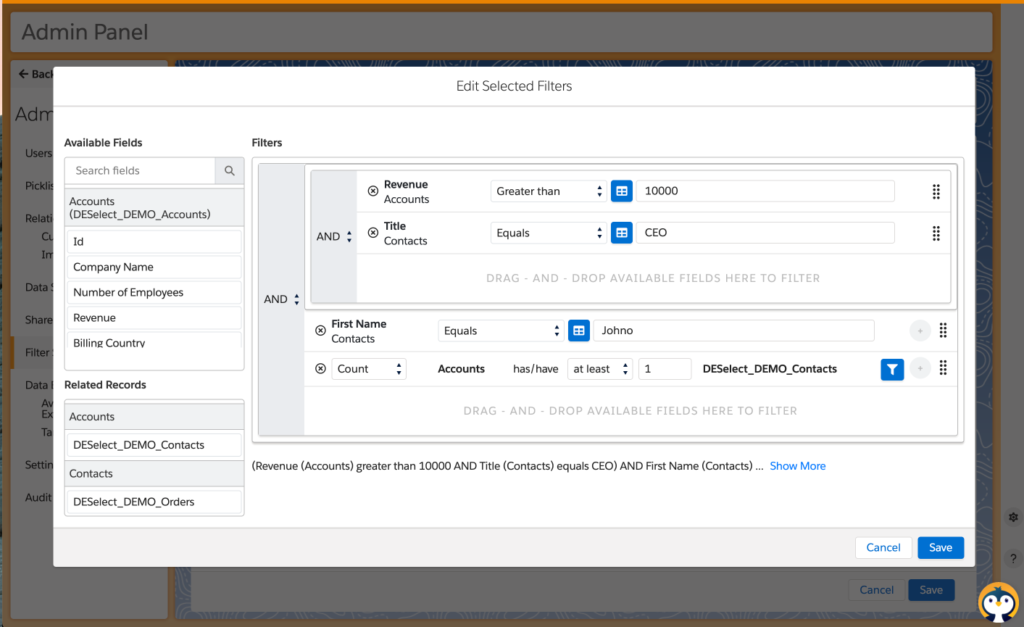
Task: Remove the Title filter with its X icon
Action: click(373, 233)
